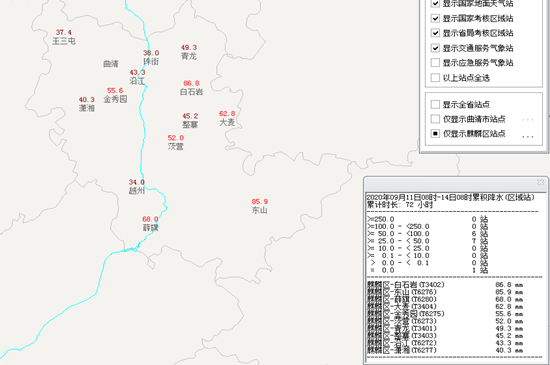
Task: Select the 沿江 station on the map
Action: point(137,81)
